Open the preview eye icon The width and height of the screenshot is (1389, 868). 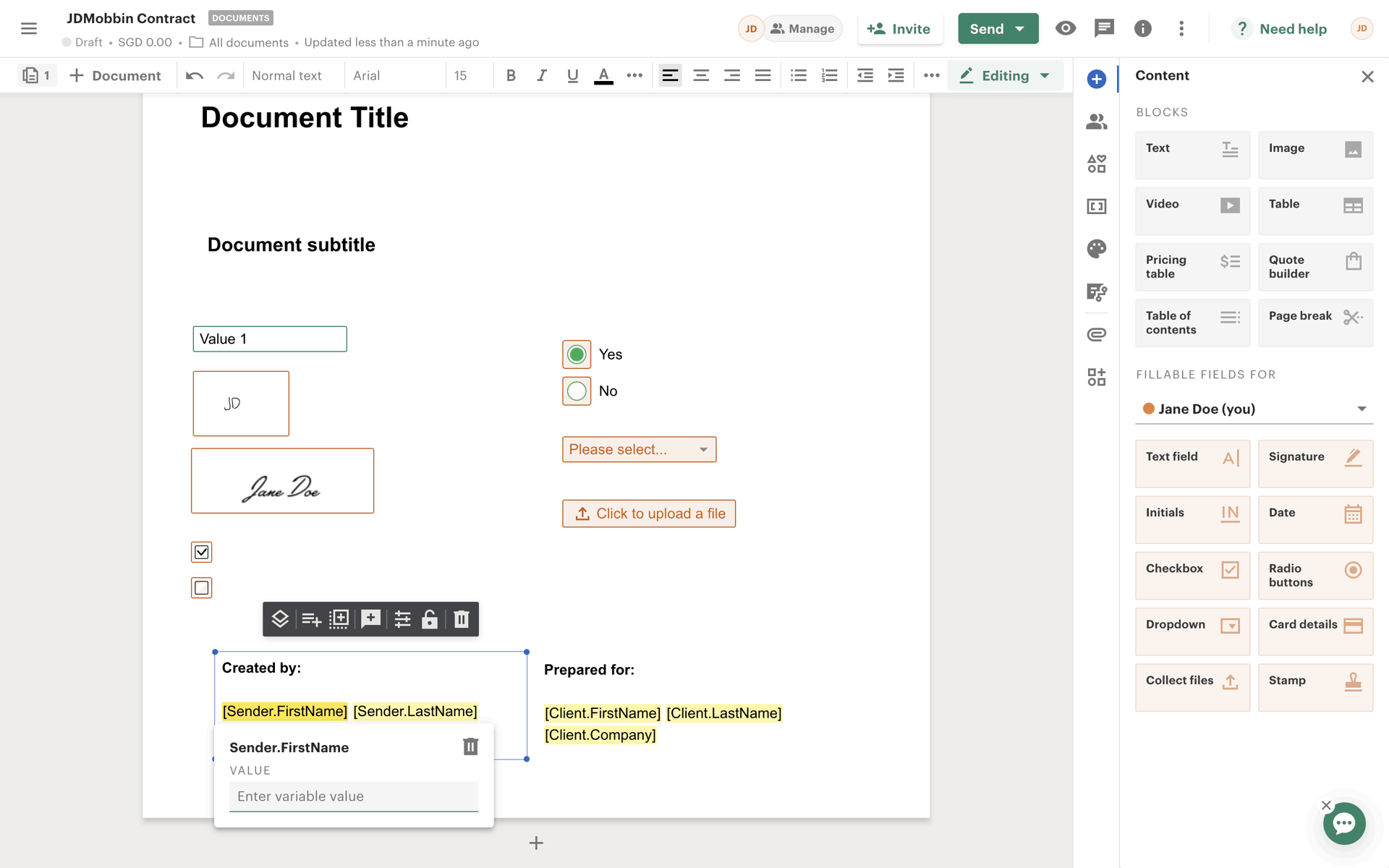pyautogui.click(x=1065, y=28)
